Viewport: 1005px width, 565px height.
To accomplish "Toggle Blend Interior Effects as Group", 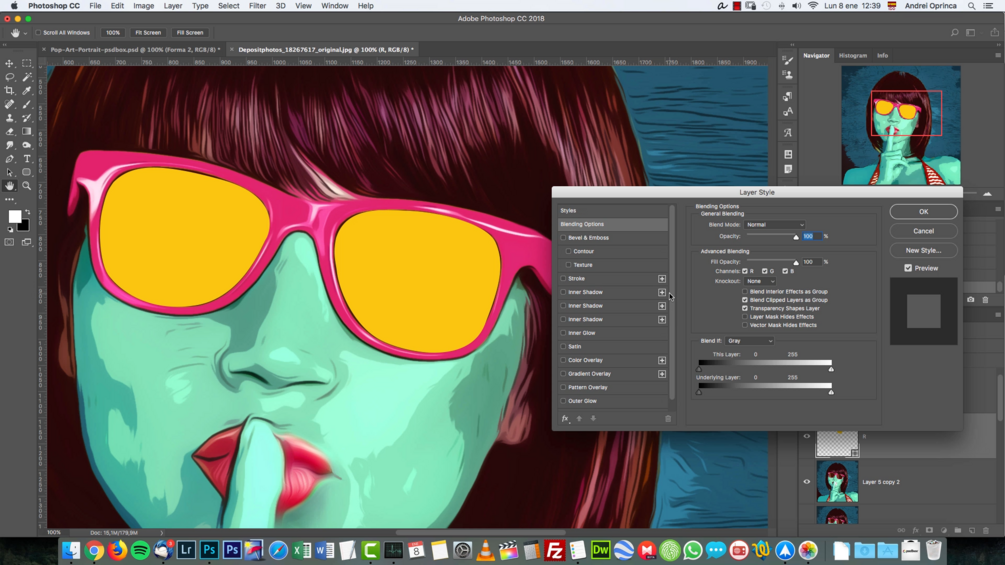I will pos(745,292).
